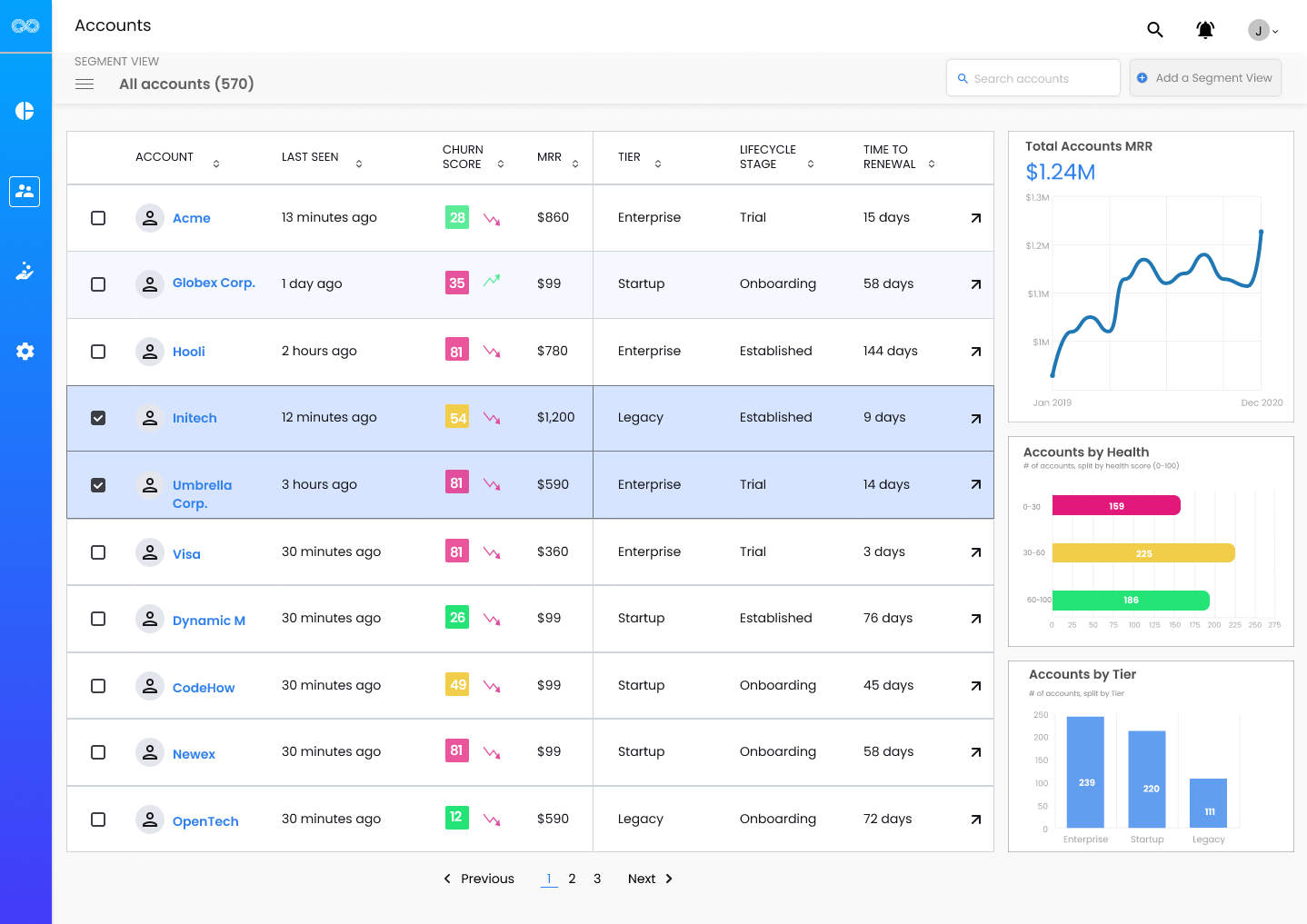1307x924 pixels.
Task: Sort by Churn Score column arrows
Action: pyautogui.click(x=501, y=164)
